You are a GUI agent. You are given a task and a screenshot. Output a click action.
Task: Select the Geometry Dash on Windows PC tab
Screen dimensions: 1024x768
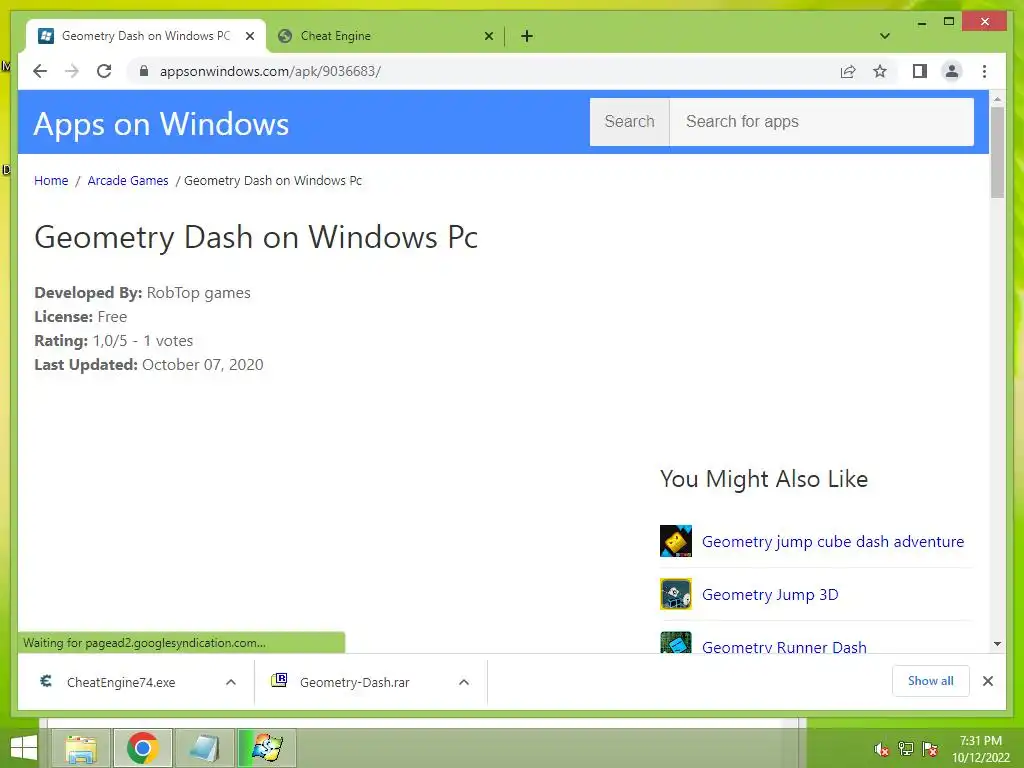146,36
